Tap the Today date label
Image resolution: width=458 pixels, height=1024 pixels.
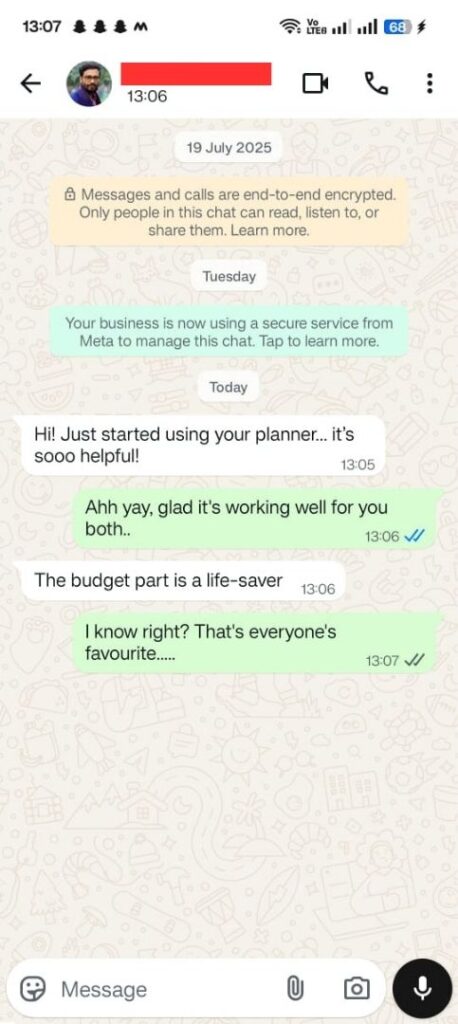click(229, 387)
